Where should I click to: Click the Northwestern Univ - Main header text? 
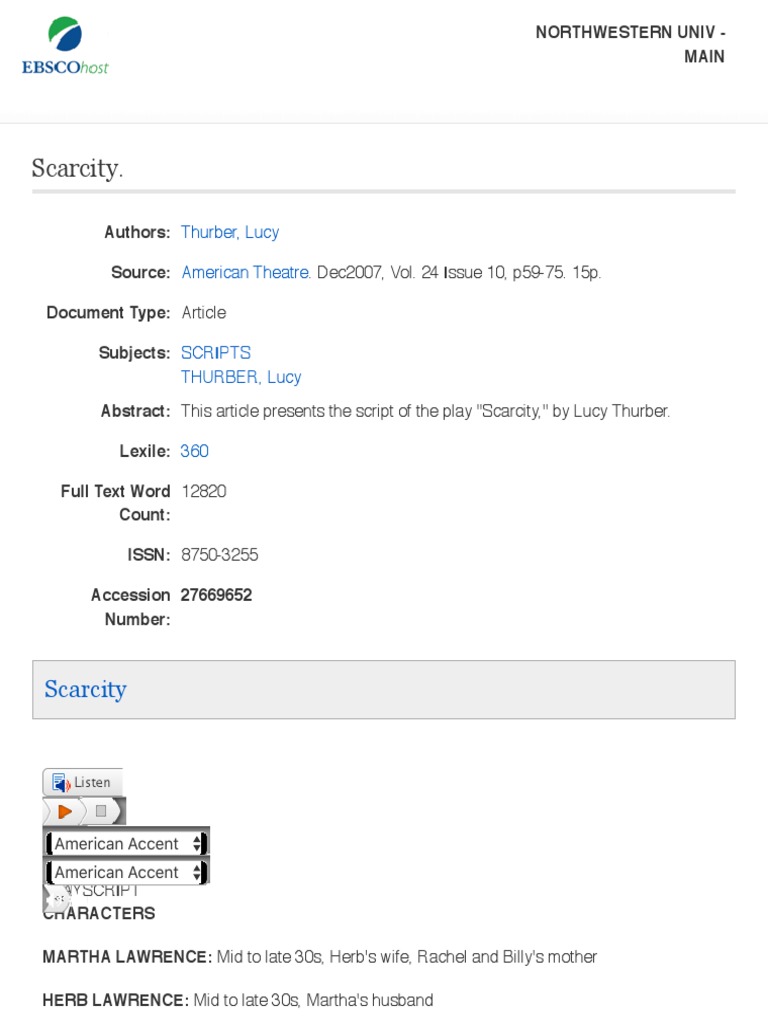tap(630, 44)
